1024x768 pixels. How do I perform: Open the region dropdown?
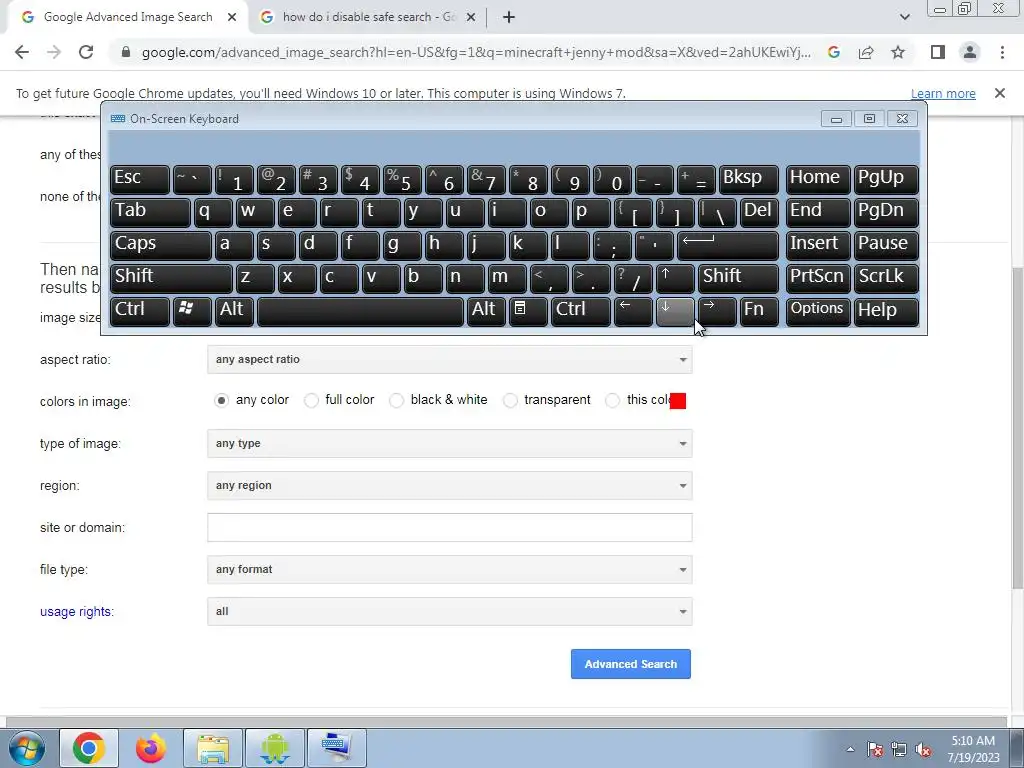[449, 486]
